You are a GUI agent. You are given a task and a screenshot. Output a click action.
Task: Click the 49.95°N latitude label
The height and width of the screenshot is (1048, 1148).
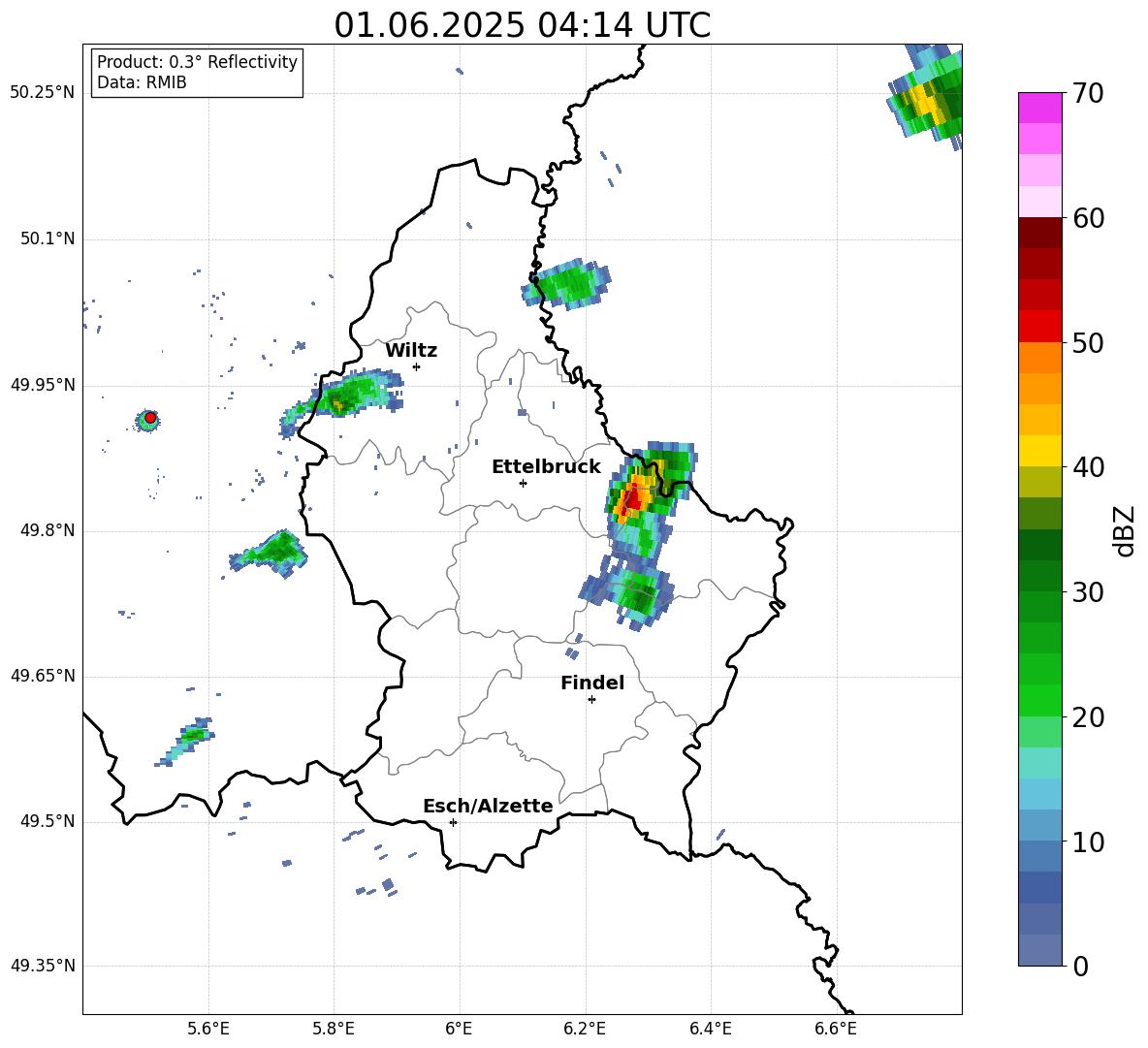tap(43, 385)
